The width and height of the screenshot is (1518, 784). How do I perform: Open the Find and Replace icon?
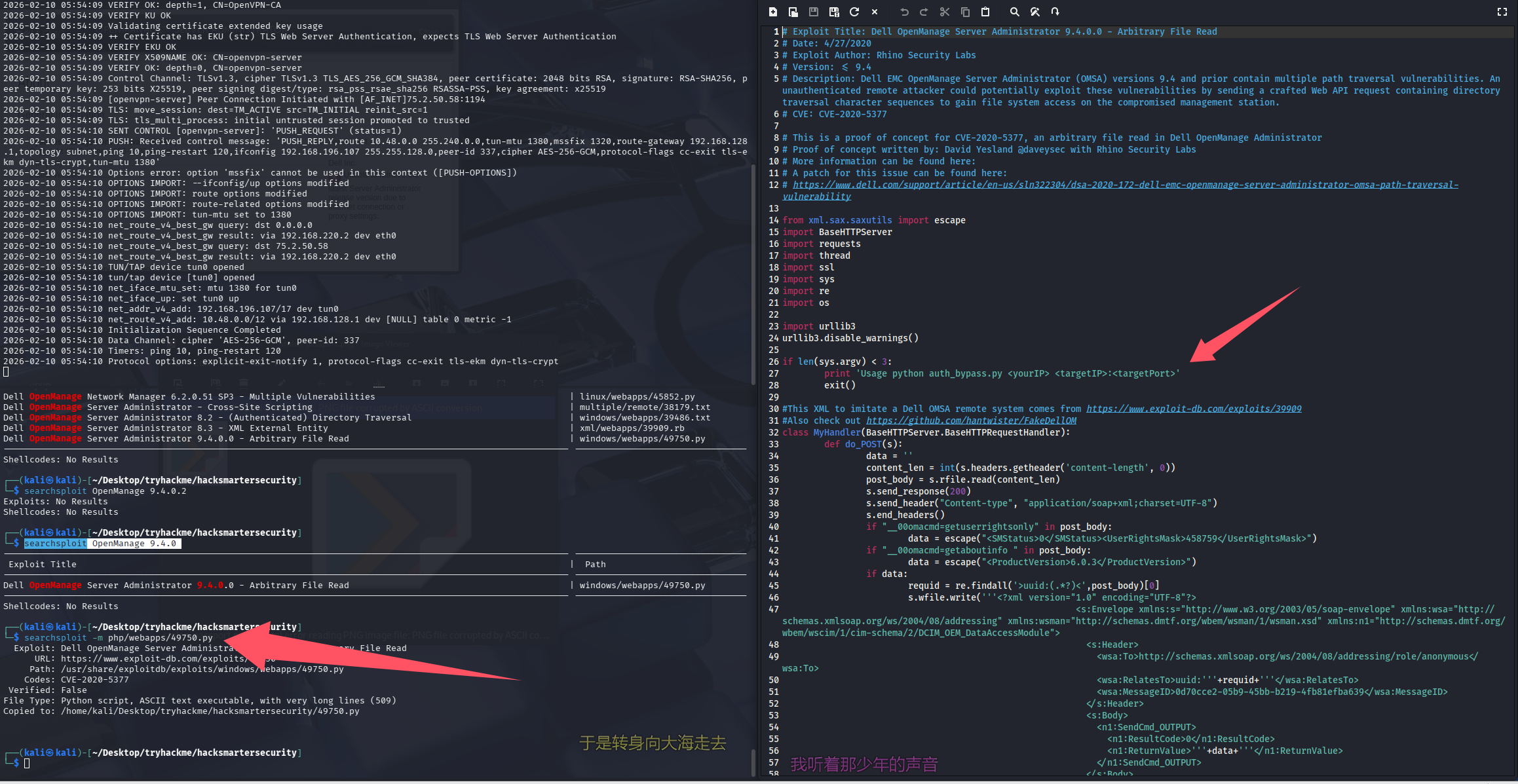1035,12
